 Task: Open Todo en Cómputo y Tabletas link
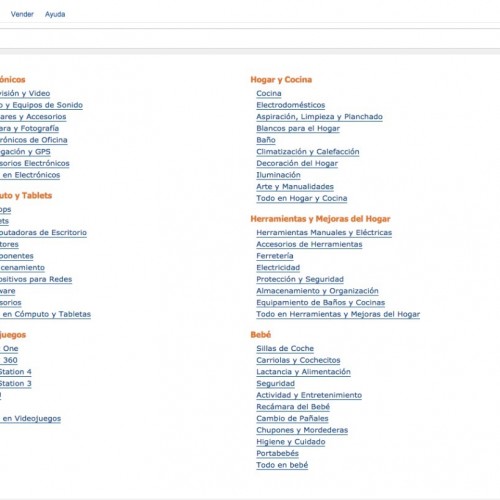45,314
